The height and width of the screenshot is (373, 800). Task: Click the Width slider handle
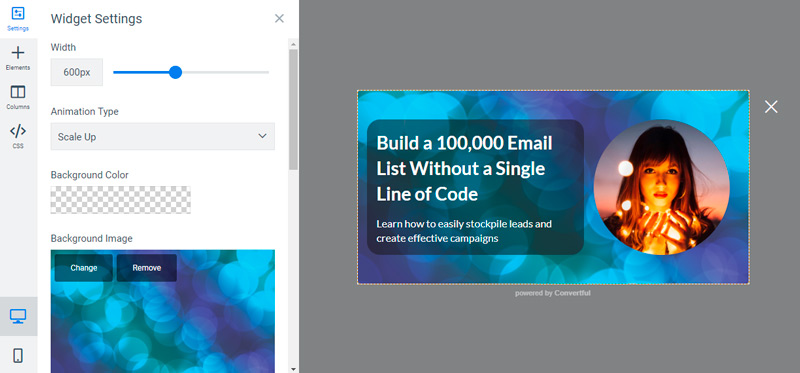[176, 72]
